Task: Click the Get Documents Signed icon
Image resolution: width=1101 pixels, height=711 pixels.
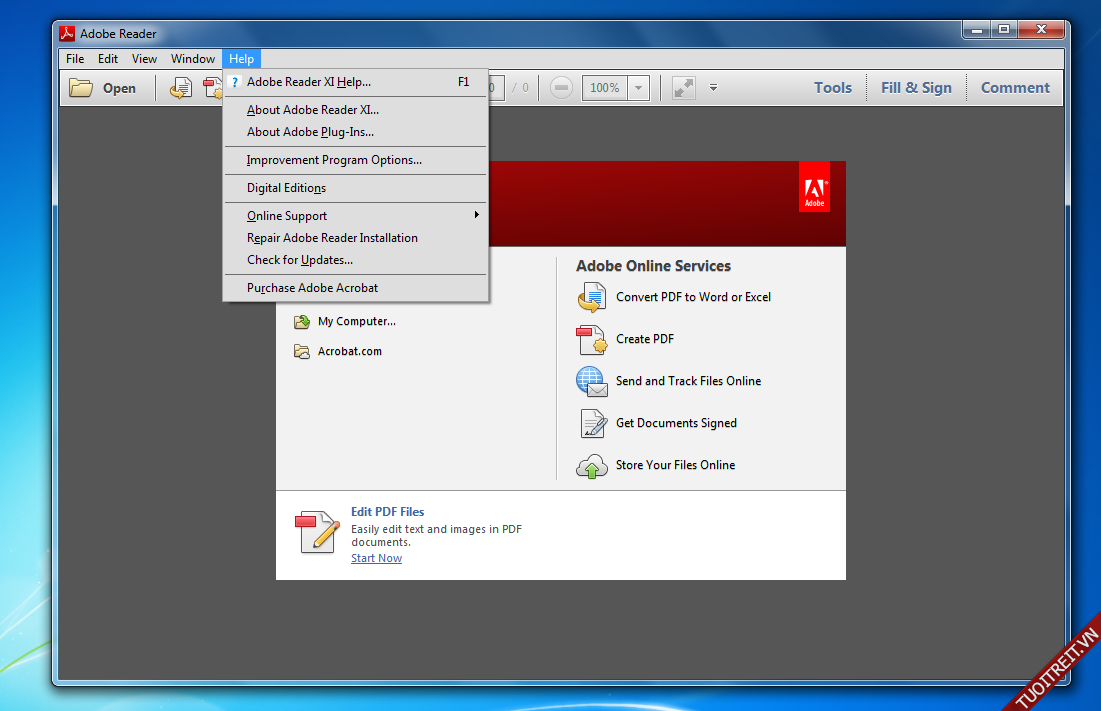Action: point(593,423)
